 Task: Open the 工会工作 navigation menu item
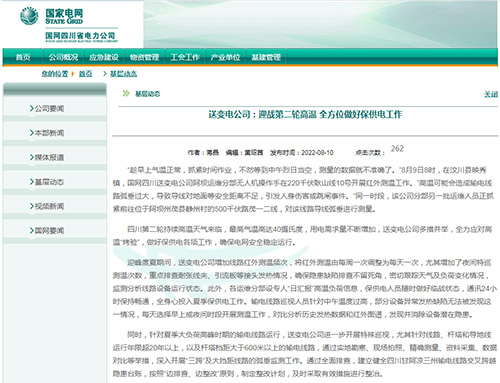coord(185,57)
